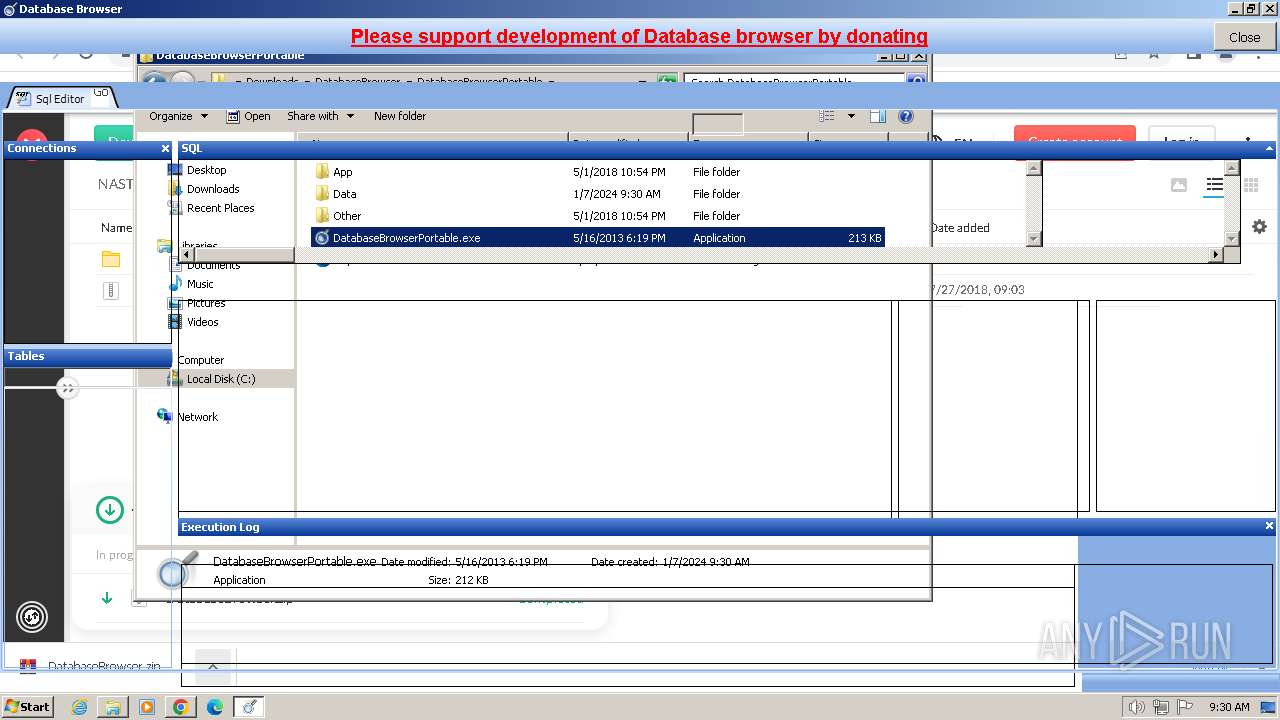Click the SQL pane left scroll arrow
1280x720 pixels.
[x=186, y=255]
